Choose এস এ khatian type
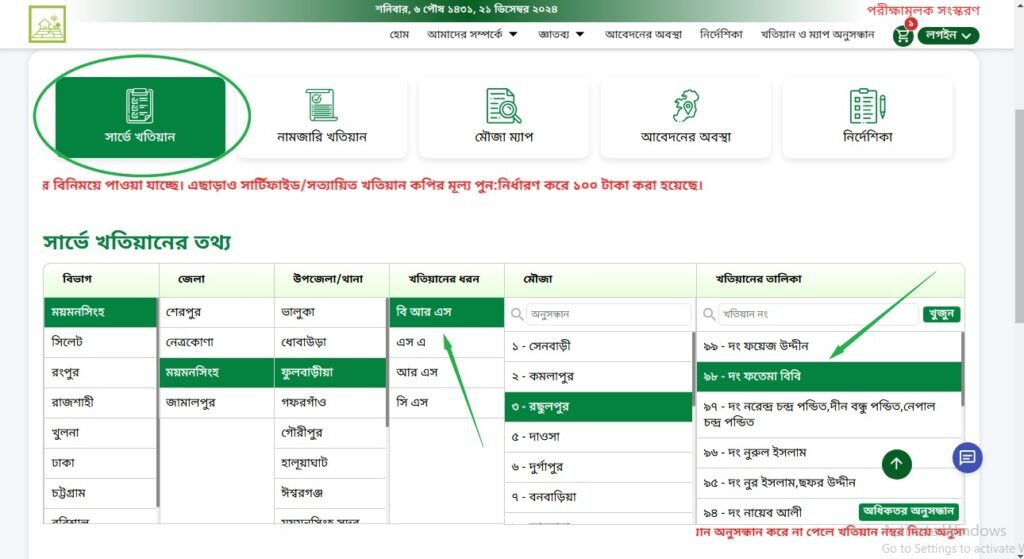The width and height of the screenshot is (1024, 559). tap(447, 342)
